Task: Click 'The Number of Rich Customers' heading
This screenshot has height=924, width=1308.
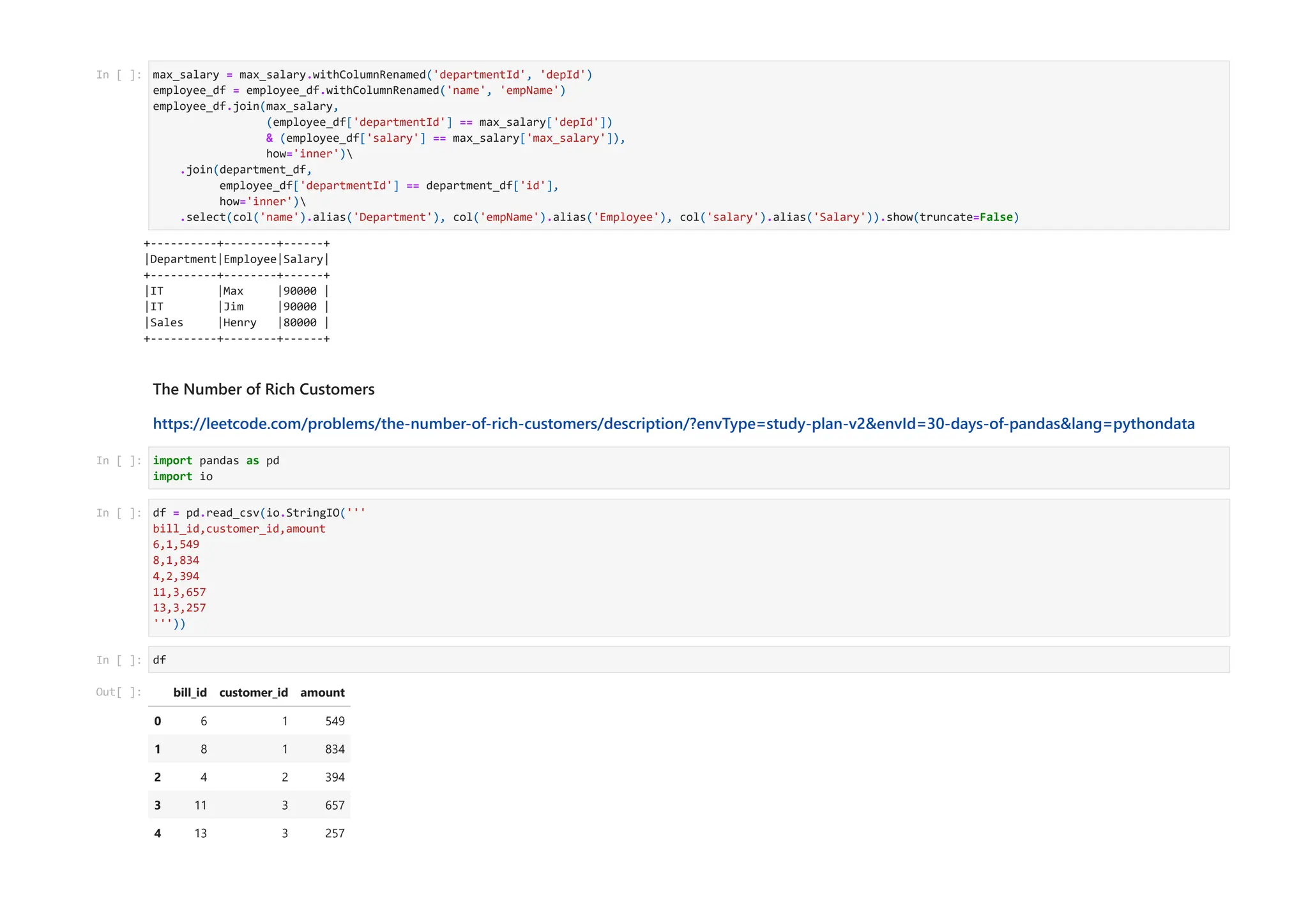Action: 264,390
